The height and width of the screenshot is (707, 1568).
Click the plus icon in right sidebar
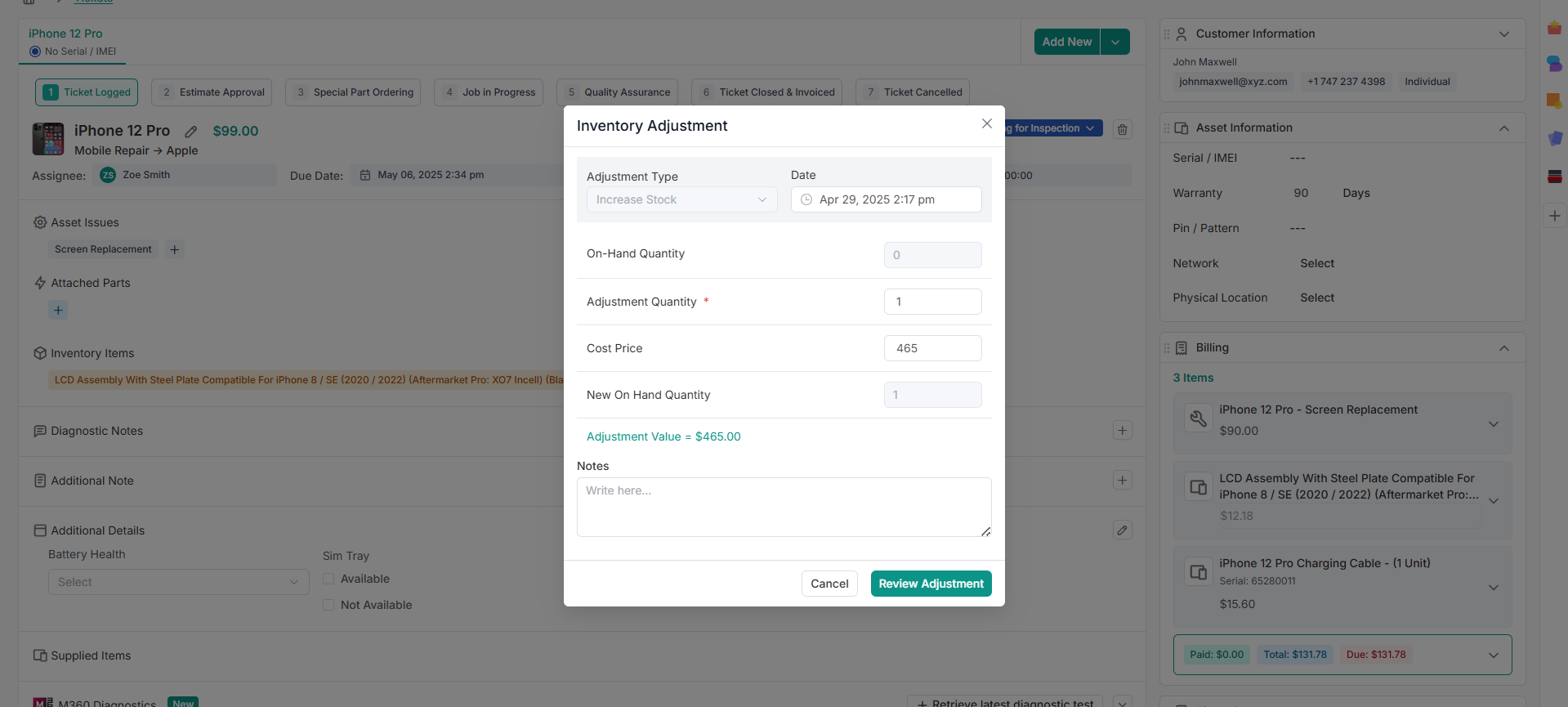click(x=1554, y=216)
